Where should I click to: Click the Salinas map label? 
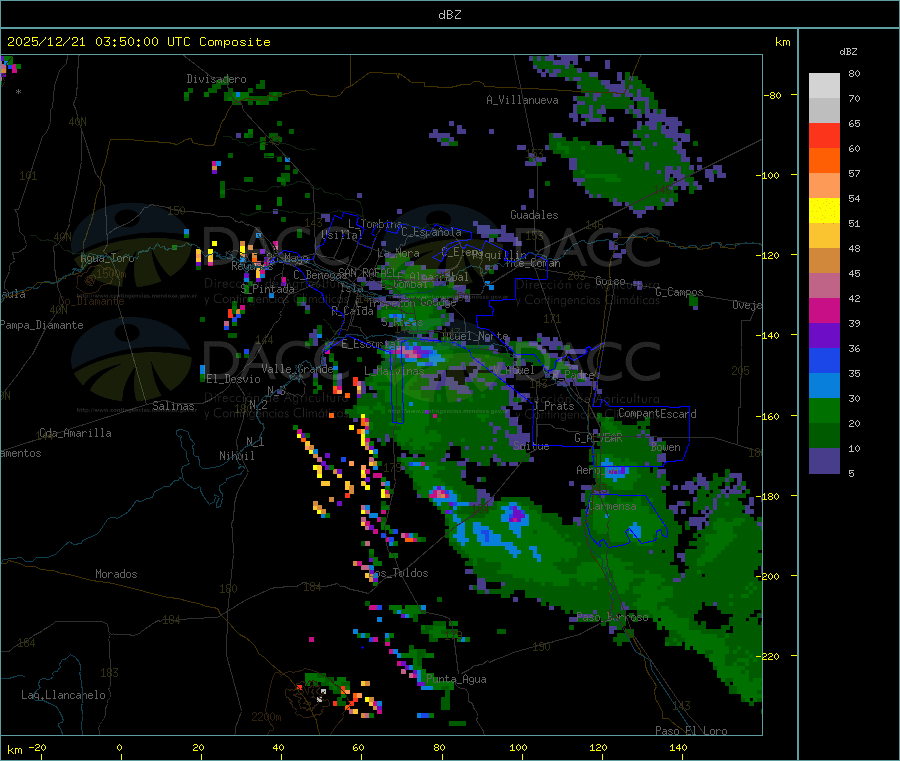pyautogui.click(x=173, y=406)
